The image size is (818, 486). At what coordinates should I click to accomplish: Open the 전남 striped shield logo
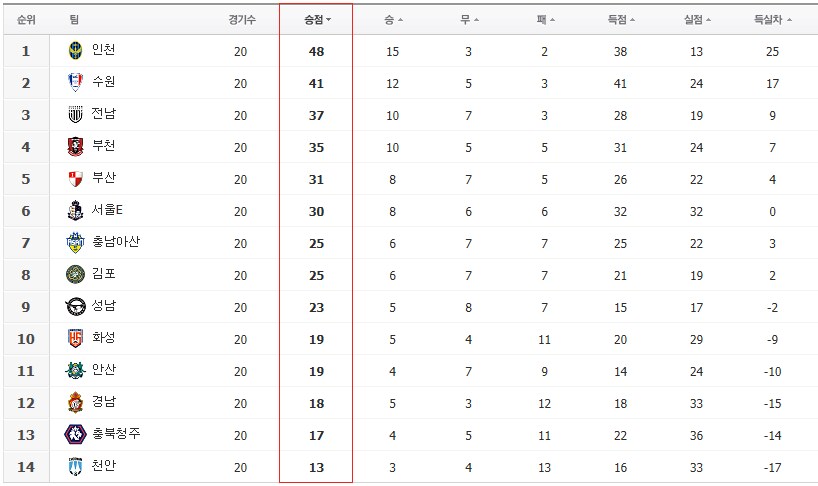point(76,114)
